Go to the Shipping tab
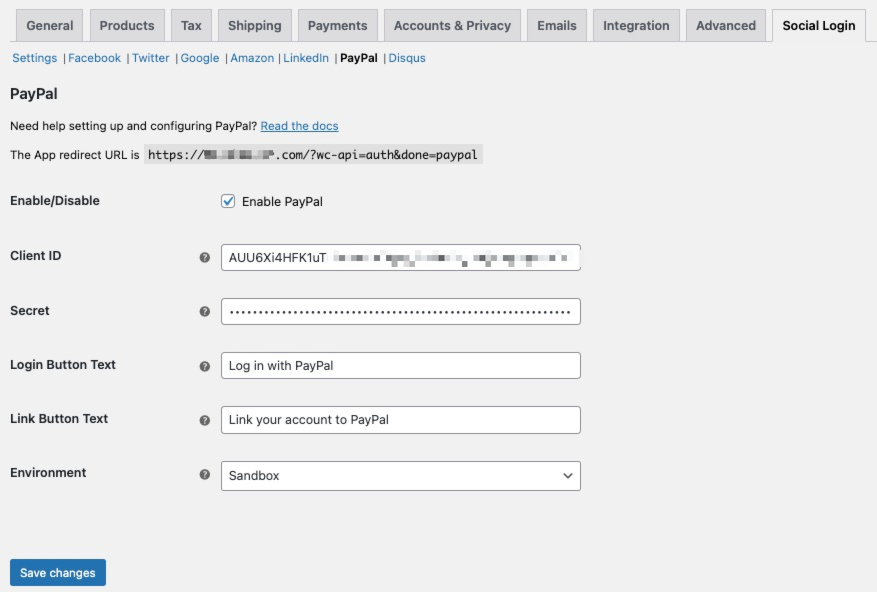This screenshot has width=877, height=592. 254,26
